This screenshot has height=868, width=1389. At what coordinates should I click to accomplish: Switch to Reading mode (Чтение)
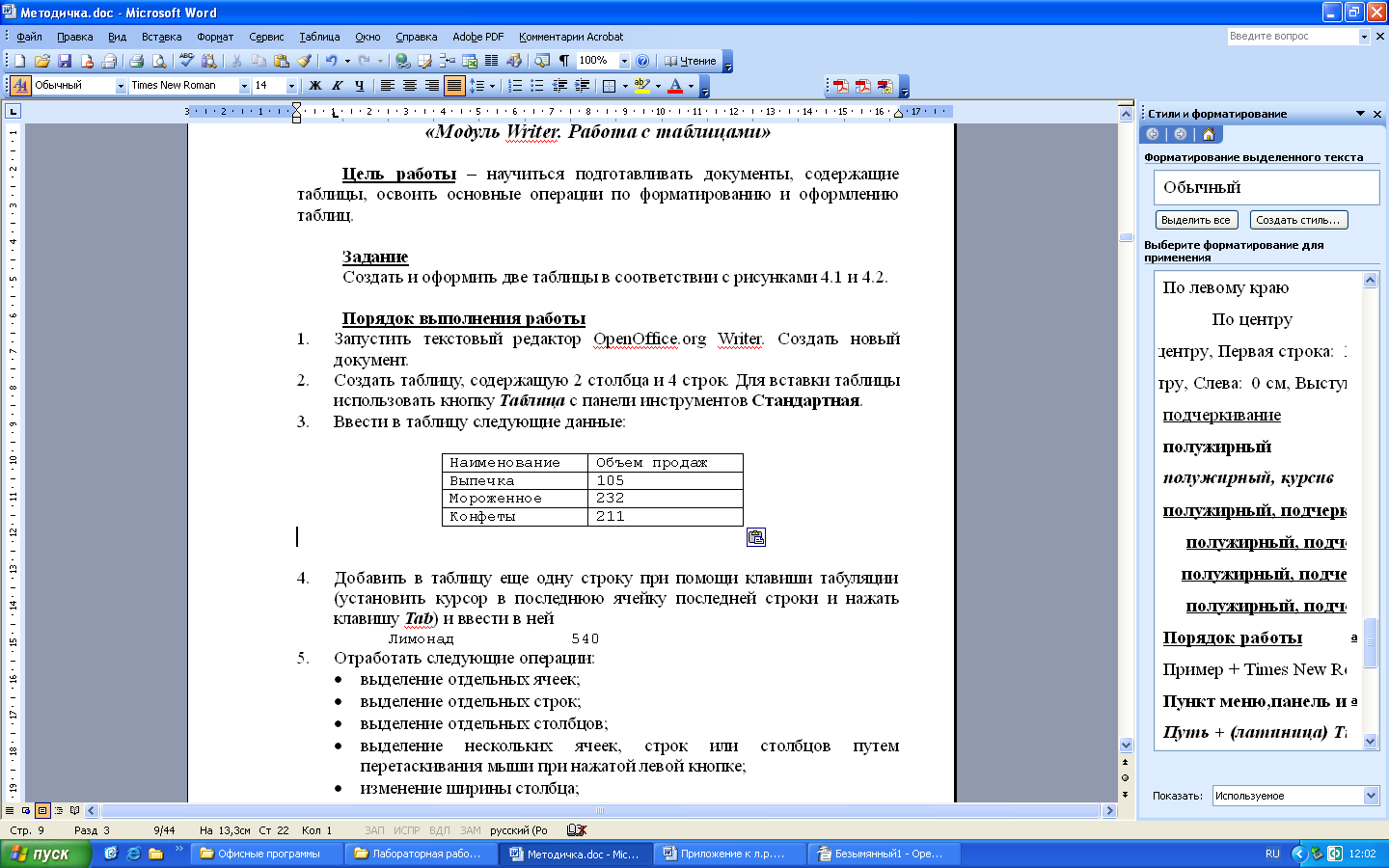click(x=690, y=61)
